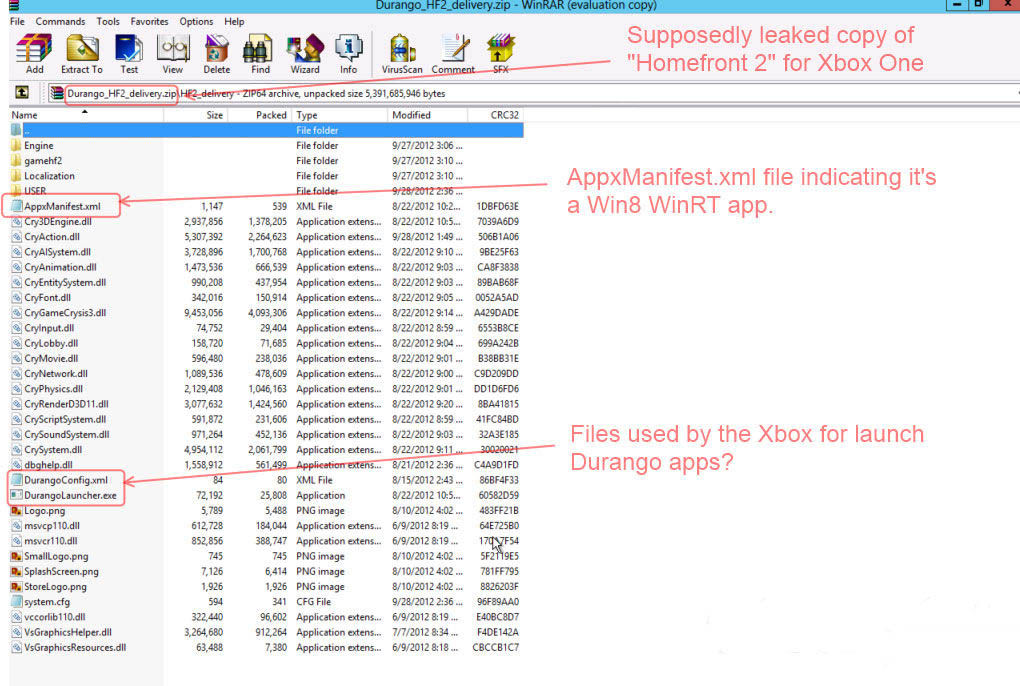This screenshot has height=686, width=1020.
Task: Open the Options menu
Action: point(196,21)
